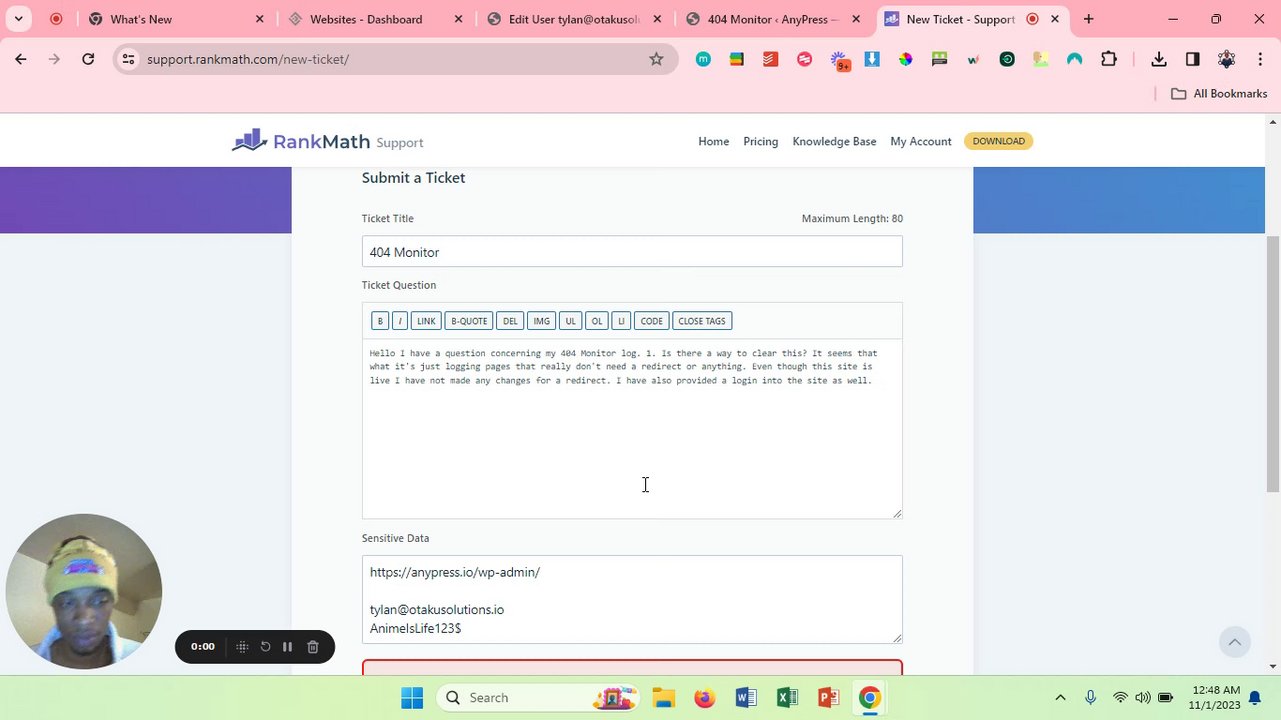The height and width of the screenshot is (720, 1281).
Task: Click the extension icon with the 9+ badge
Action: coord(838,60)
